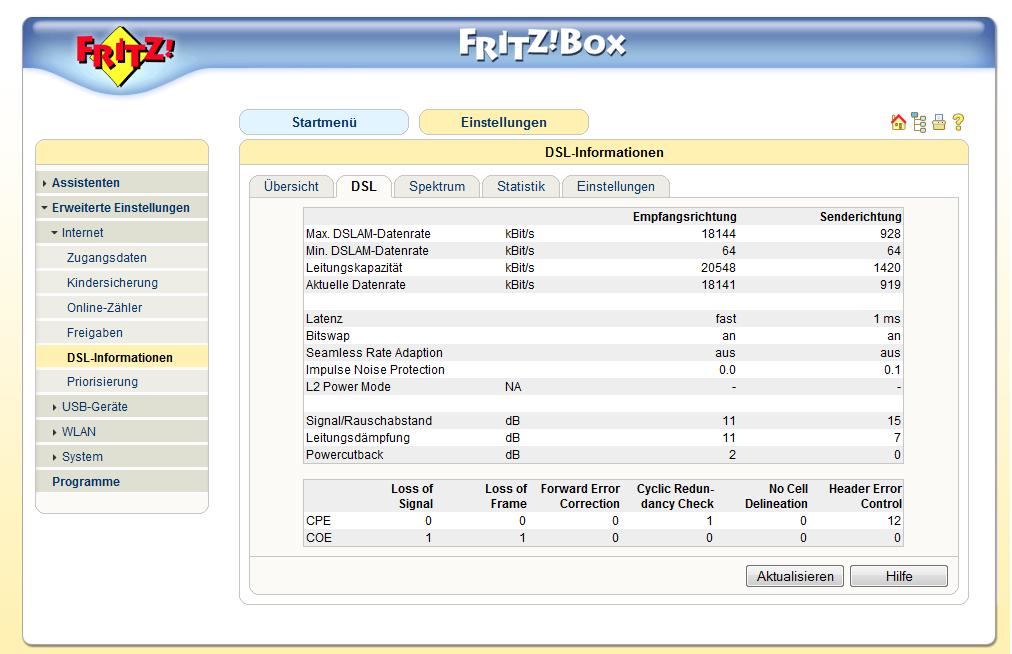
Task: Click the No Cell Delineation header
Action: pos(776,496)
